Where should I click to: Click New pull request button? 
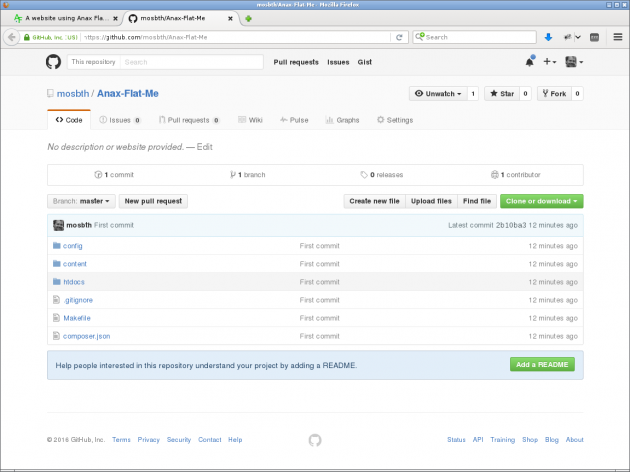click(153, 201)
